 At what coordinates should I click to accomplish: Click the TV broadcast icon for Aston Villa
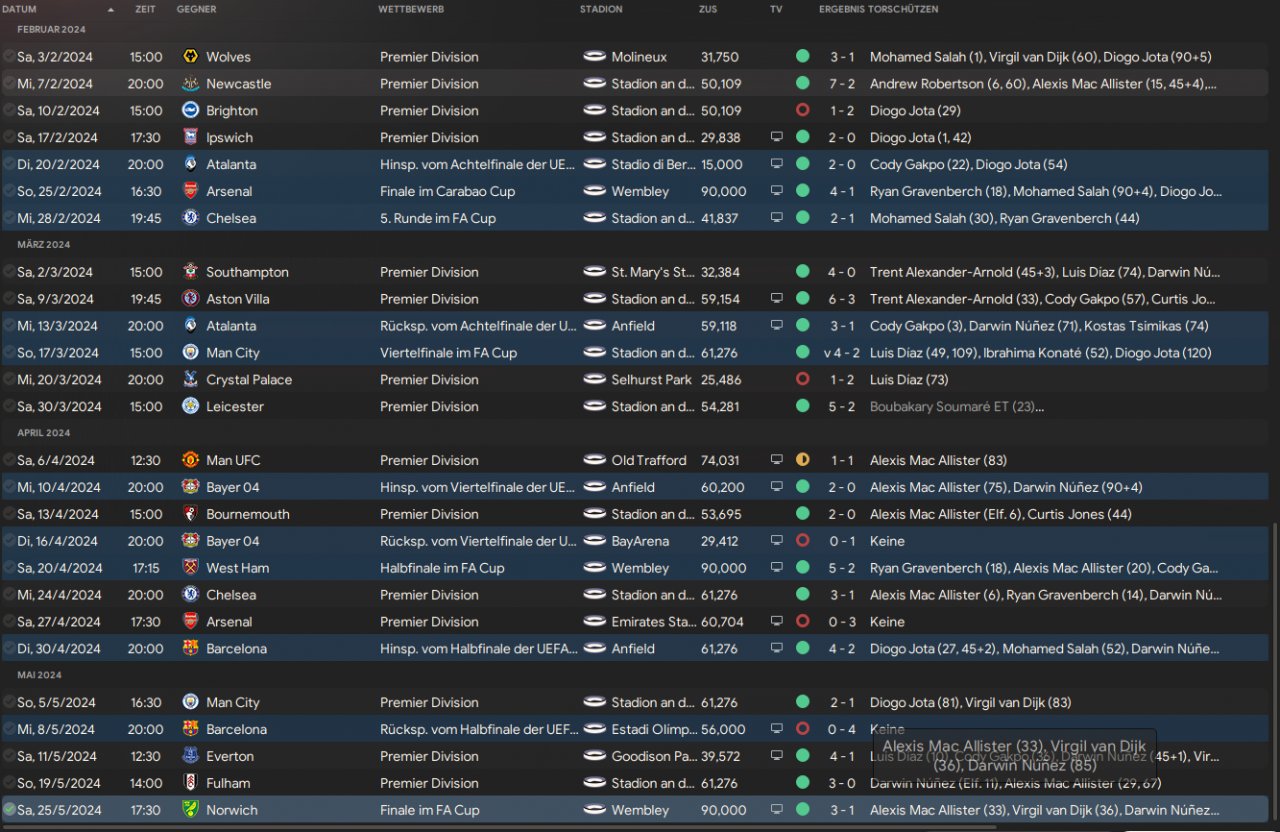777,299
